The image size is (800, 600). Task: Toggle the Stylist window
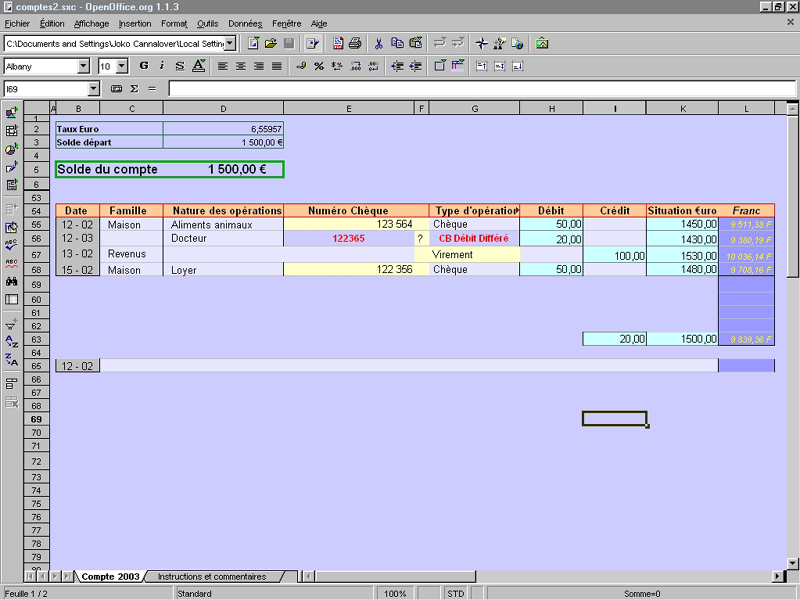click(499, 43)
